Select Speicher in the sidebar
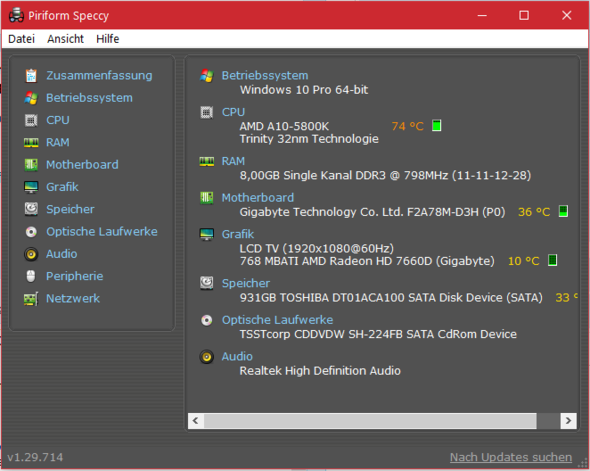The height and width of the screenshot is (471, 590). point(70,209)
